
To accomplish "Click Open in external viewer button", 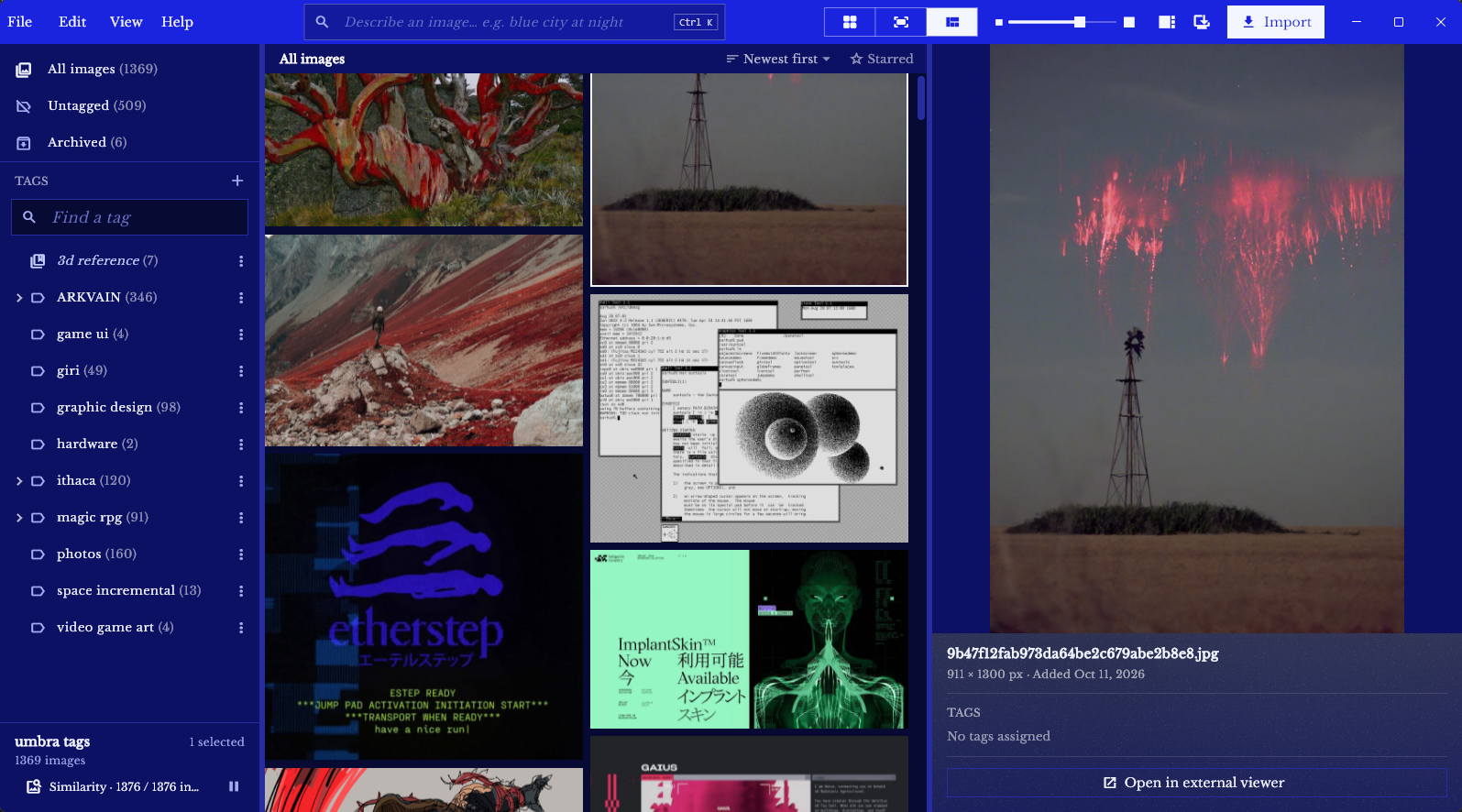I will point(1196,783).
